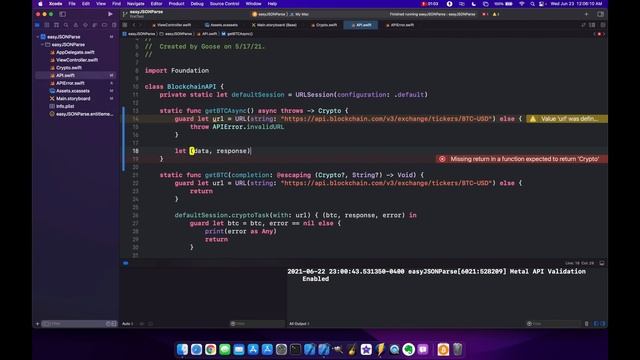Hide the variables view pane

[x=596, y=324]
